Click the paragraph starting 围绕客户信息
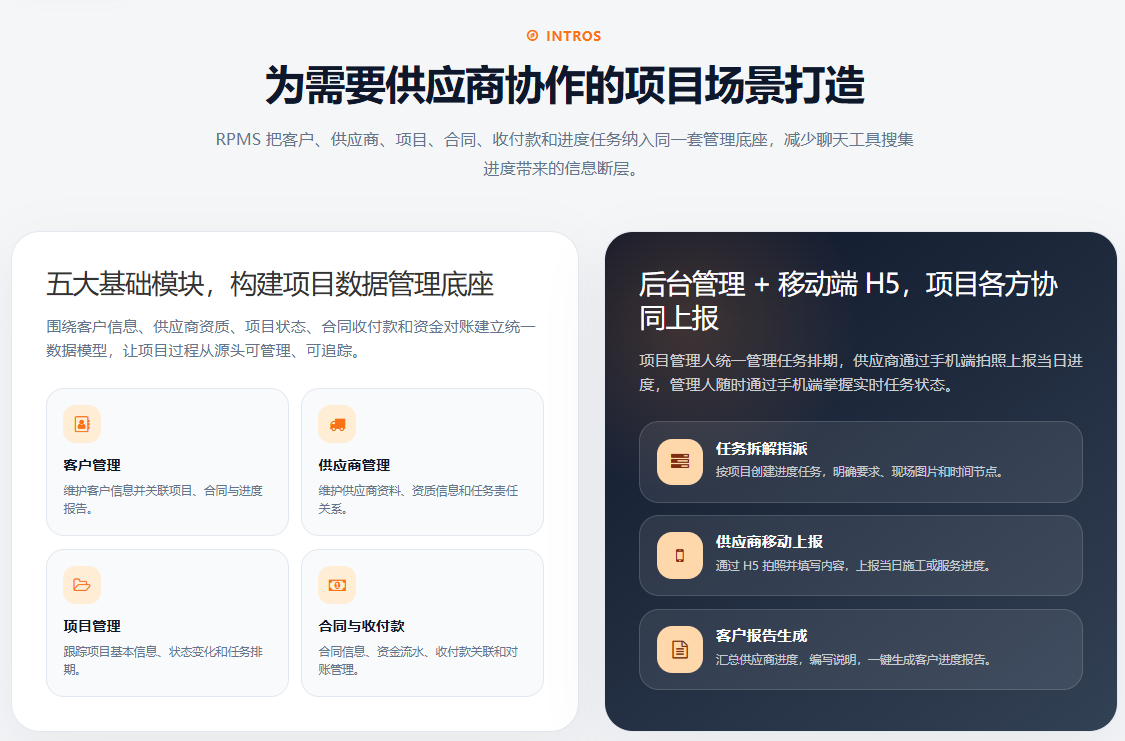This screenshot has width=1125, height=741. point(291,339)
